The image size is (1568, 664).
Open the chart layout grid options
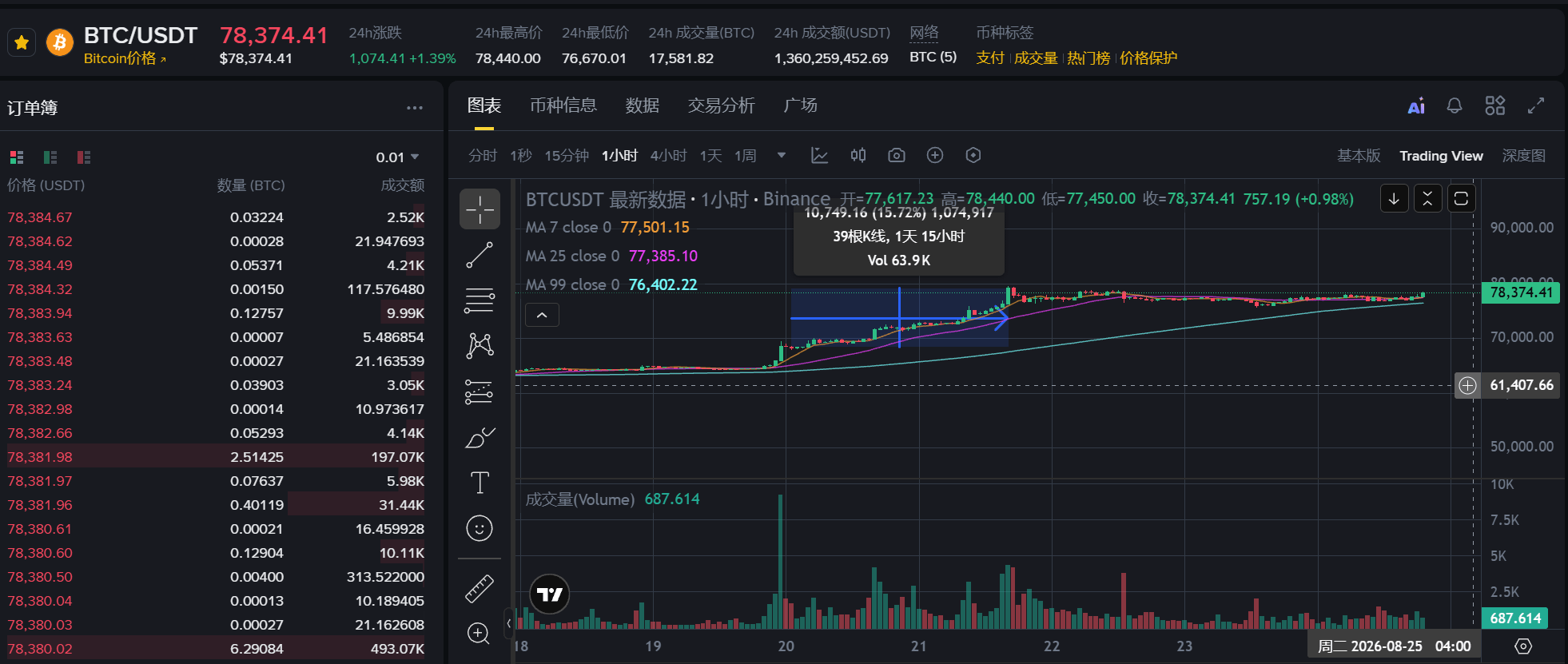coord(1495,105)
